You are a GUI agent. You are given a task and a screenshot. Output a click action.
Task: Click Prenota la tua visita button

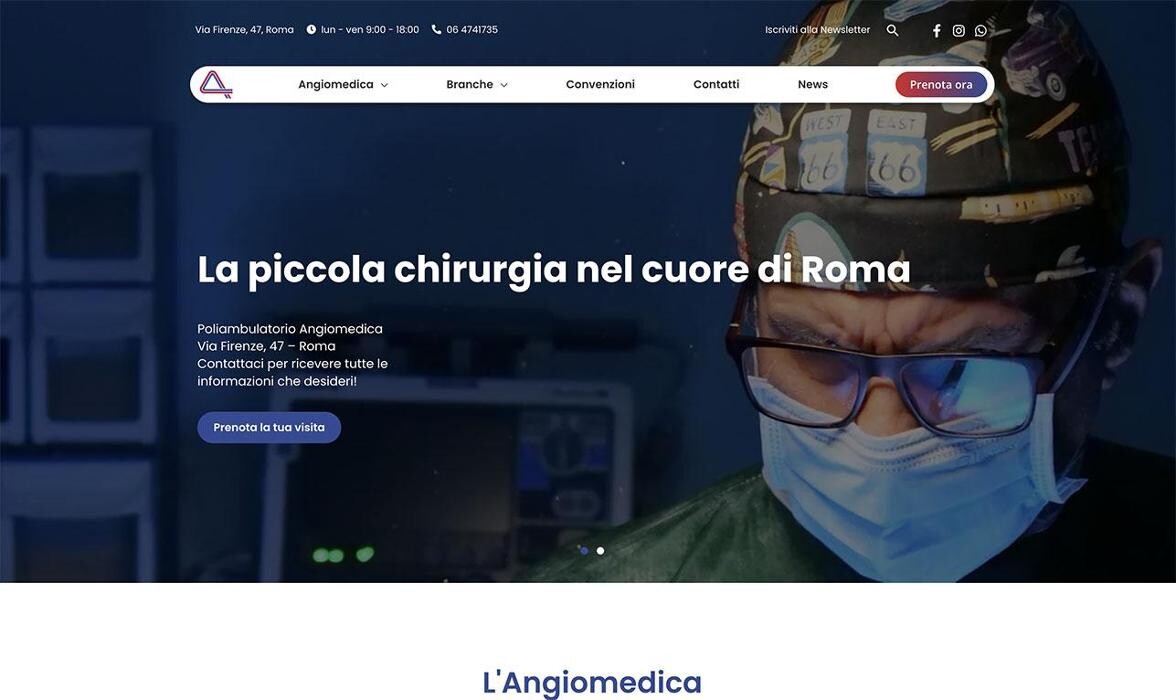pos(269,427)
